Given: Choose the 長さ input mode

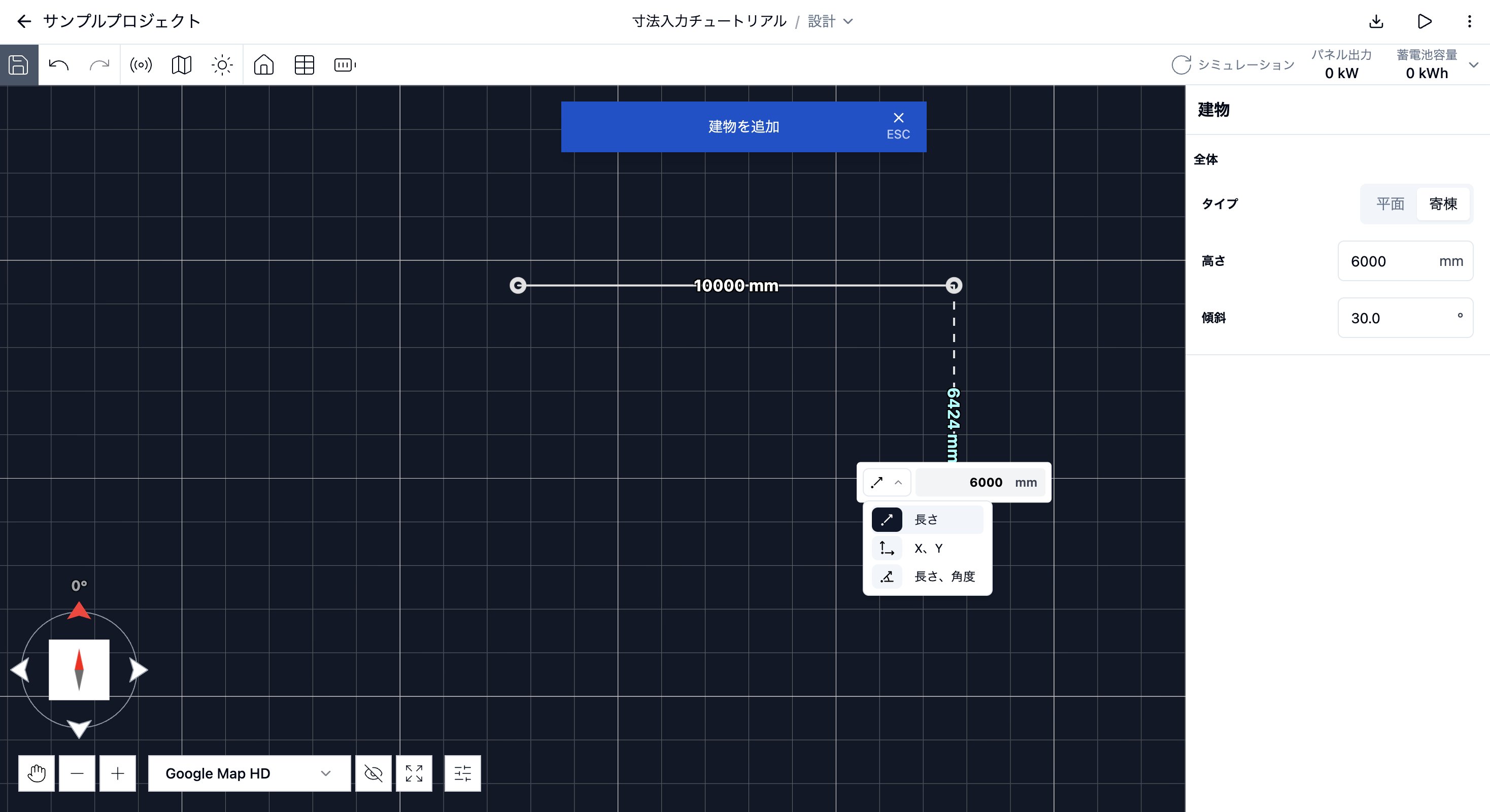Looking at the screenshot, I should 927,519.
